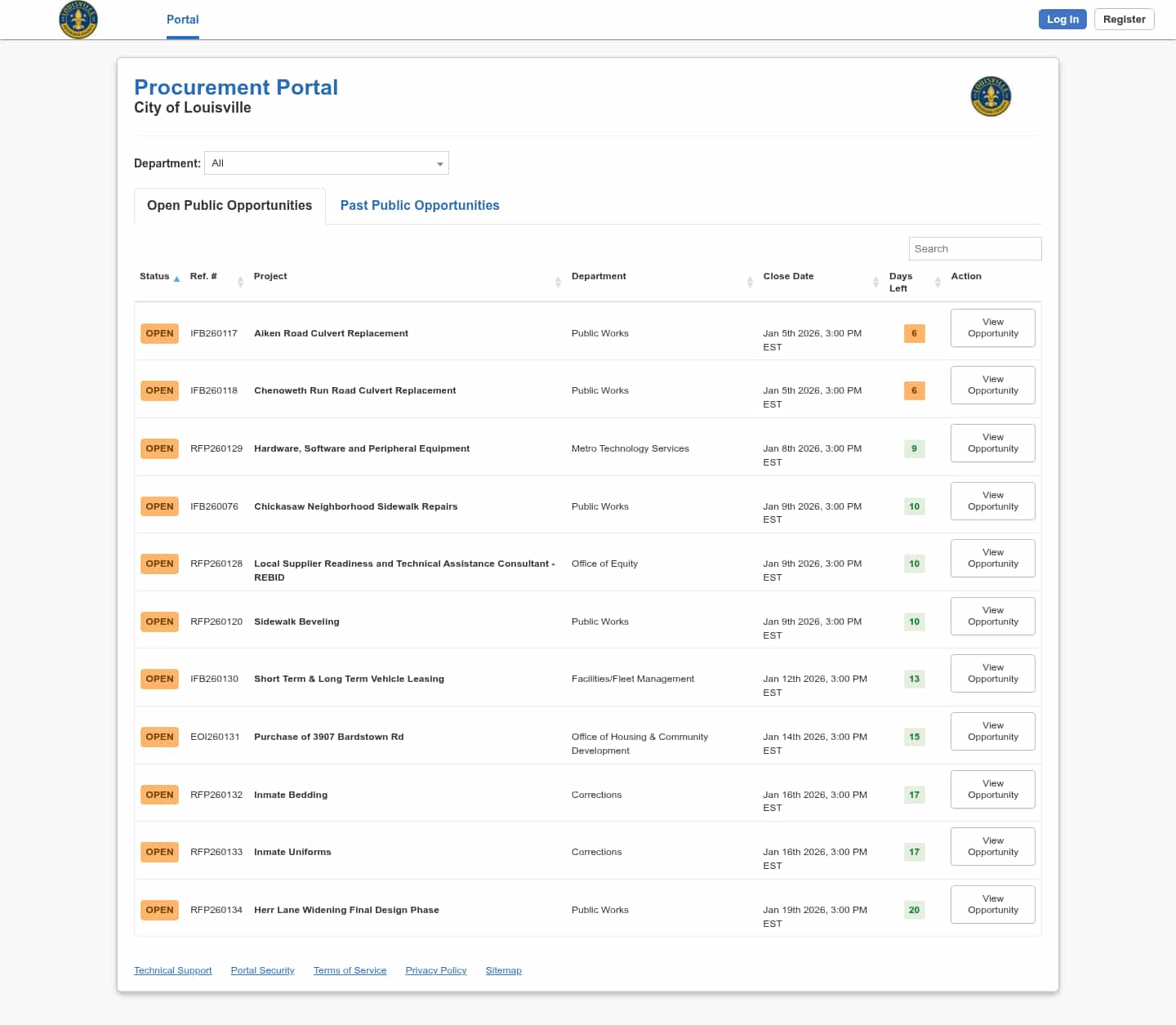Sort by Project column arrows
The height and width of the screenshot is (1025, 1176).
(x=558, y=282)
